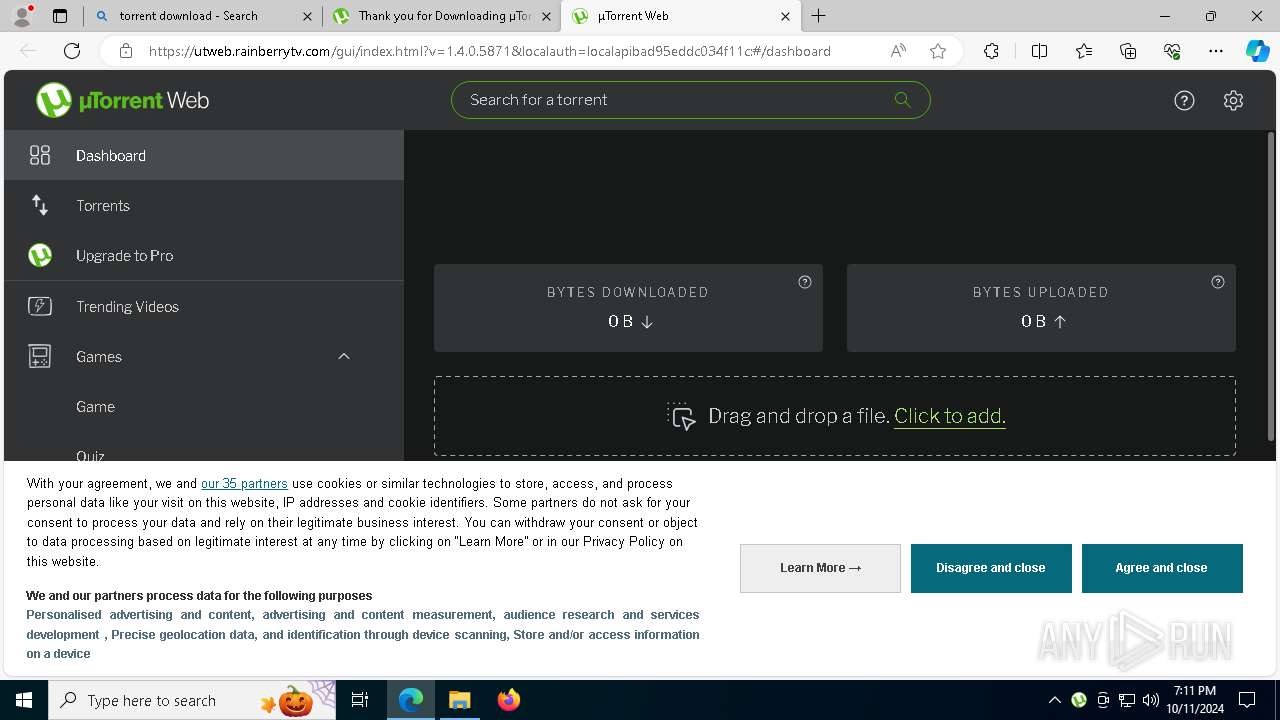1280x720 pixels.
Task: Toggle split screen in Edge
Action: pos(1039,51)
